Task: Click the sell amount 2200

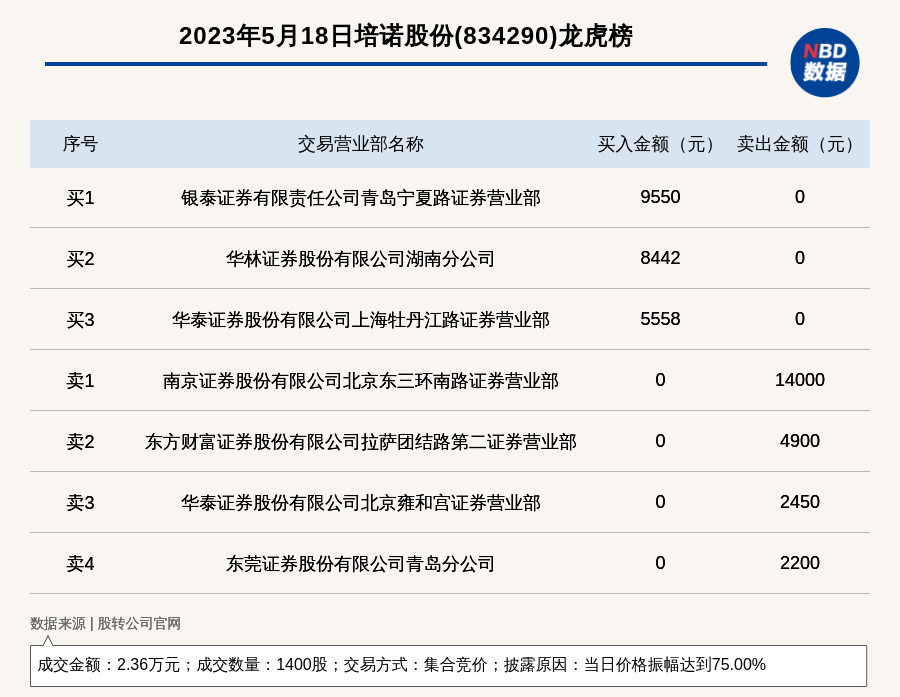Action: pos(800,562)
